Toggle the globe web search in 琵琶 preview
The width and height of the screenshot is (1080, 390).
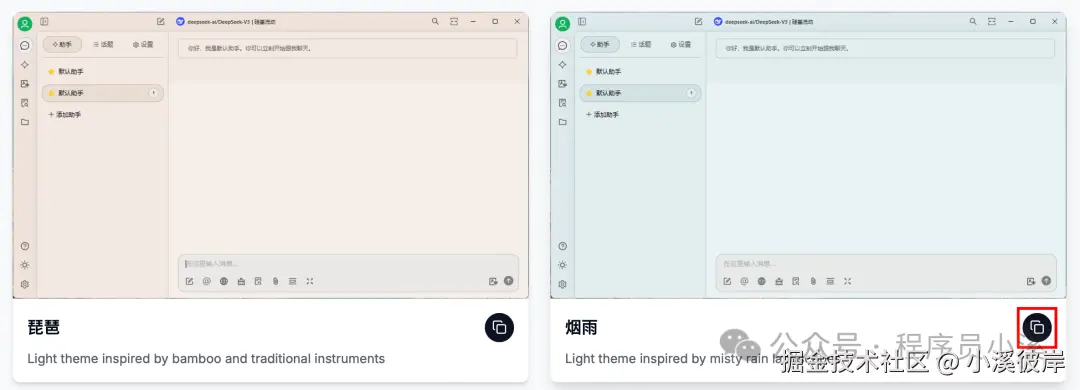(224, 281)
